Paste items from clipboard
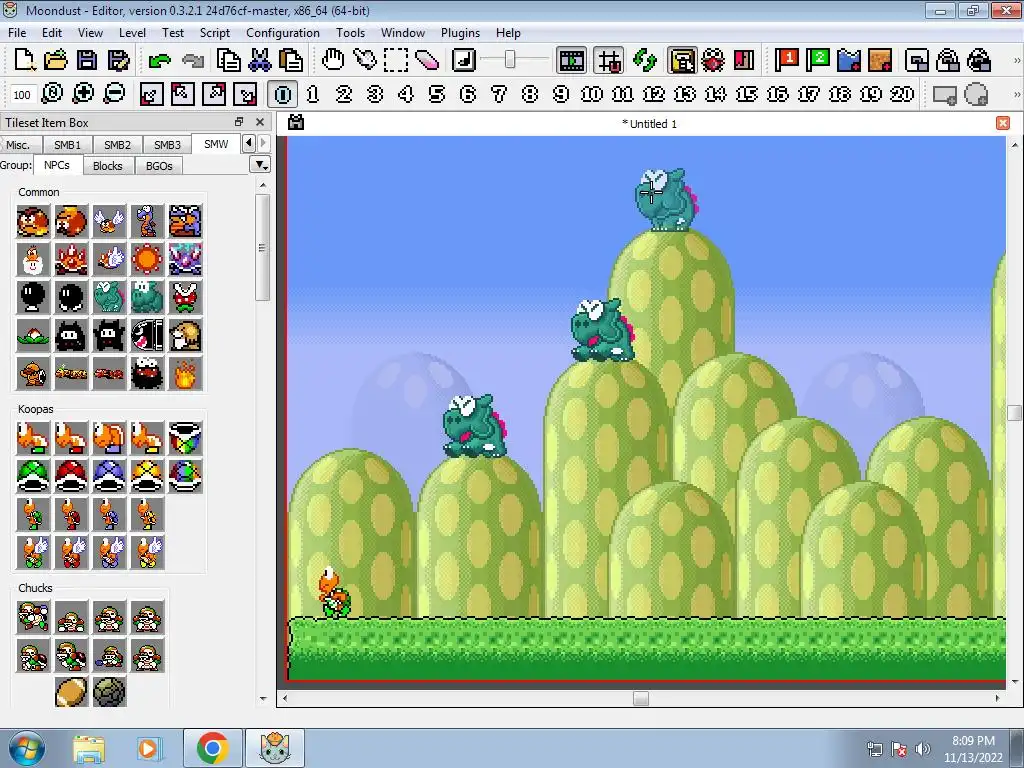The height and width of the screenshot is (768, 1024). tap(291, 61)
